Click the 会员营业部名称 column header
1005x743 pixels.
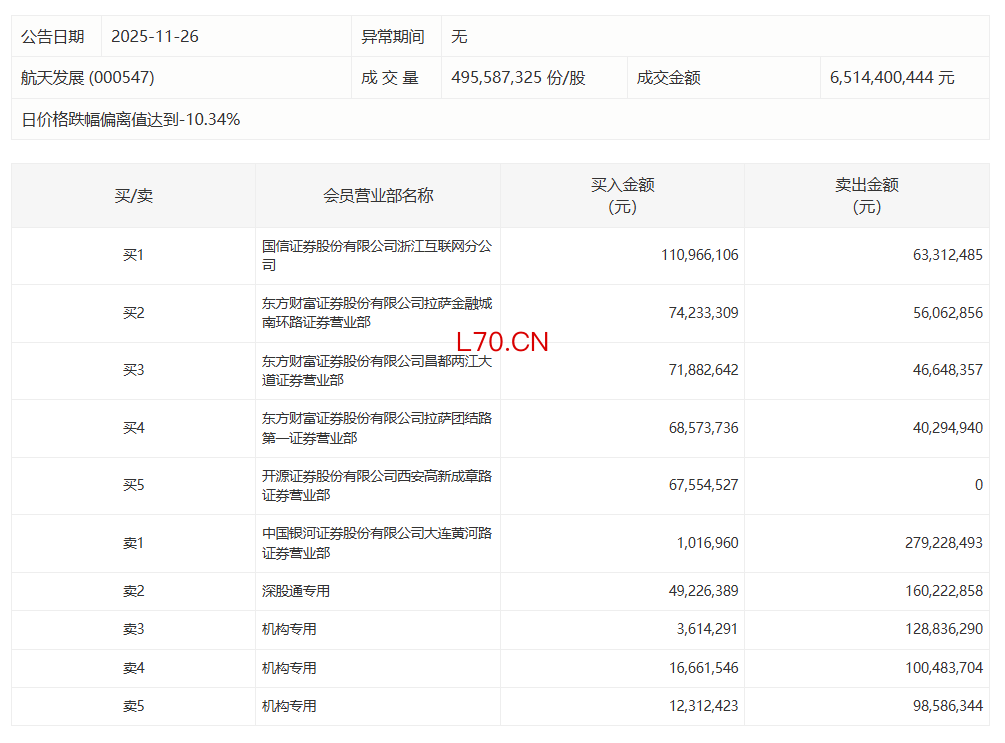coord(378,196)
